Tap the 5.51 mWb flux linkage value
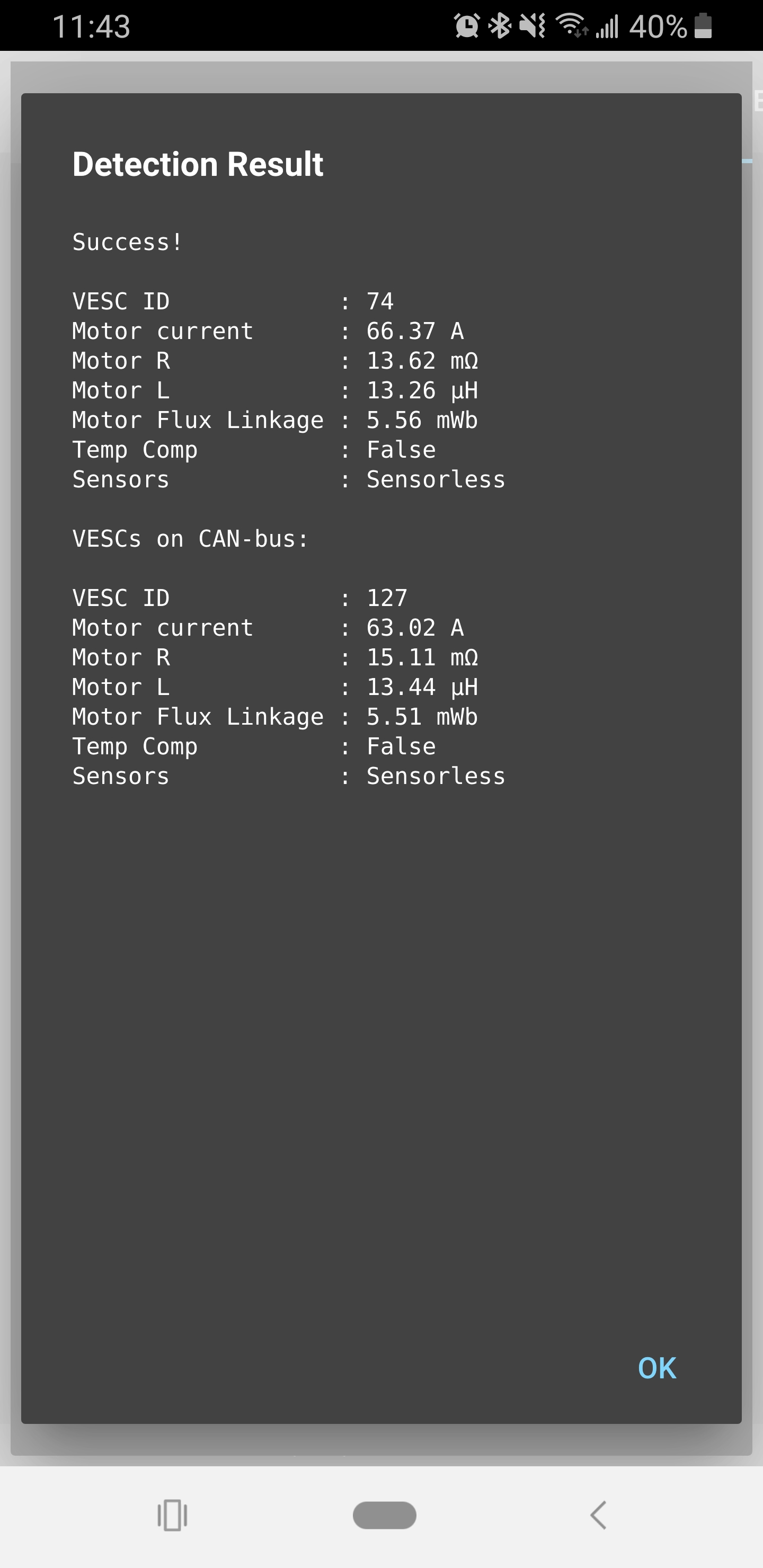Image resolution: width=763 pixels, height=1568 pixels. click(x=421, y=716)
